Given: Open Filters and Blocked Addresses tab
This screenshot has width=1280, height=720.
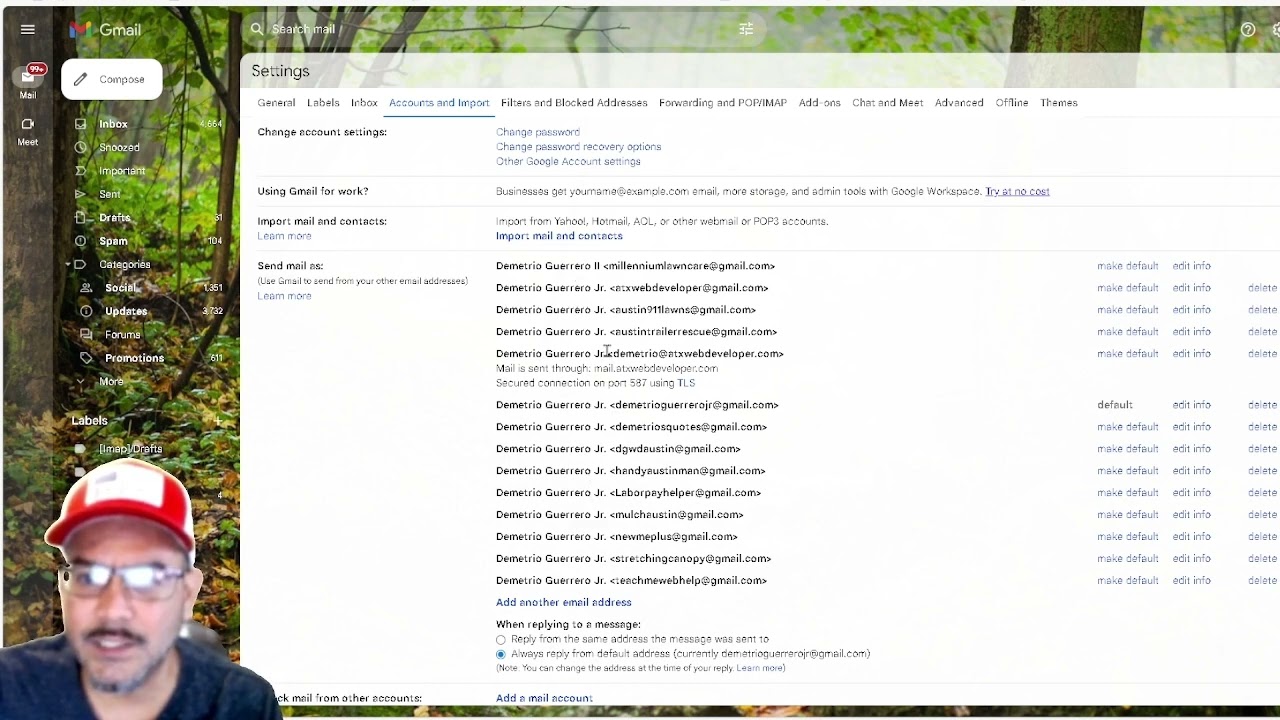Looking at the screenshot, I should pyautogui.click(x=574, y=103).
